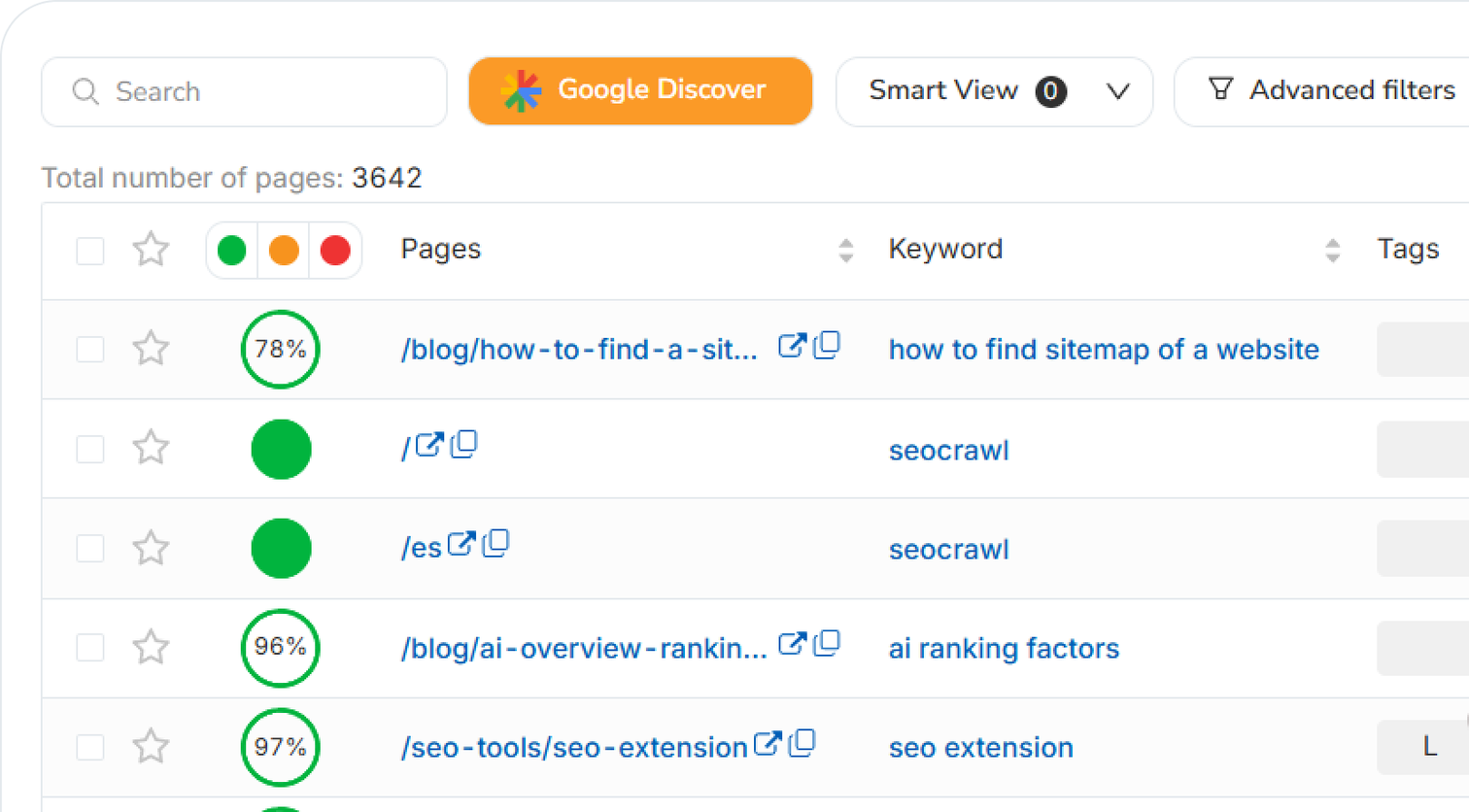Copy the ai-overview-rankin page URL

coord(827,643)
